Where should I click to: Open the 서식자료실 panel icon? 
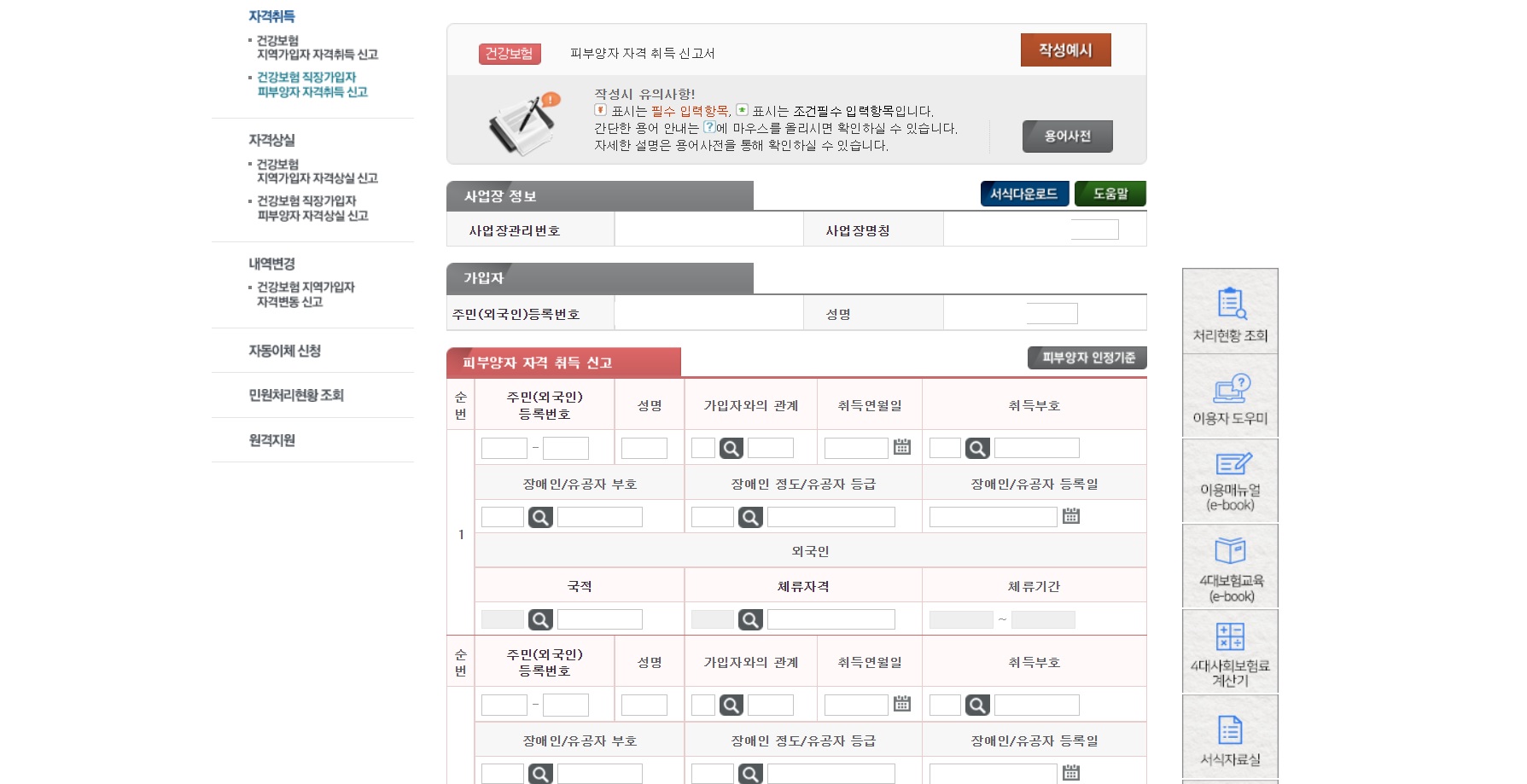[x=1229, y=735]
